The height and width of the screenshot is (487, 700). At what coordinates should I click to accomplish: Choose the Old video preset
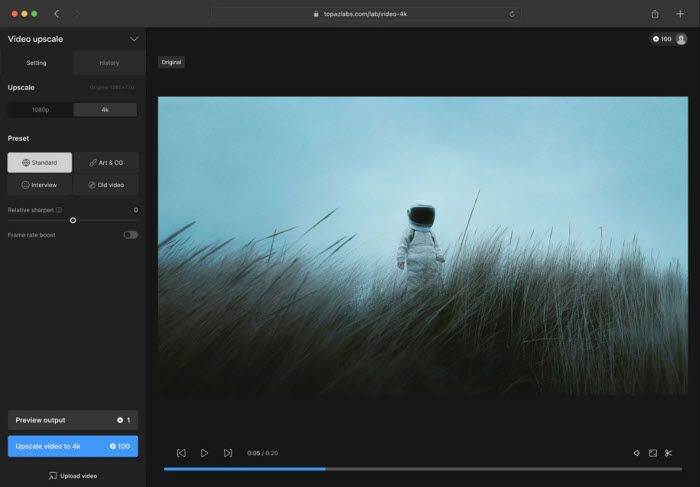[x=106, y=185]
